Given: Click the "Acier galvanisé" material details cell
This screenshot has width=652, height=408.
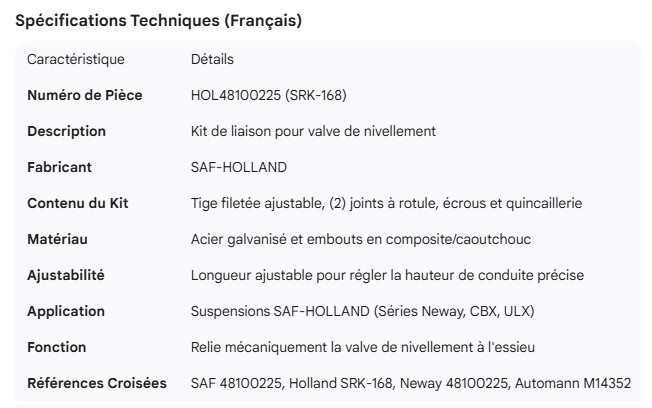Looking at the screenshot, I should pyautogui.click(x=361, y=239).
